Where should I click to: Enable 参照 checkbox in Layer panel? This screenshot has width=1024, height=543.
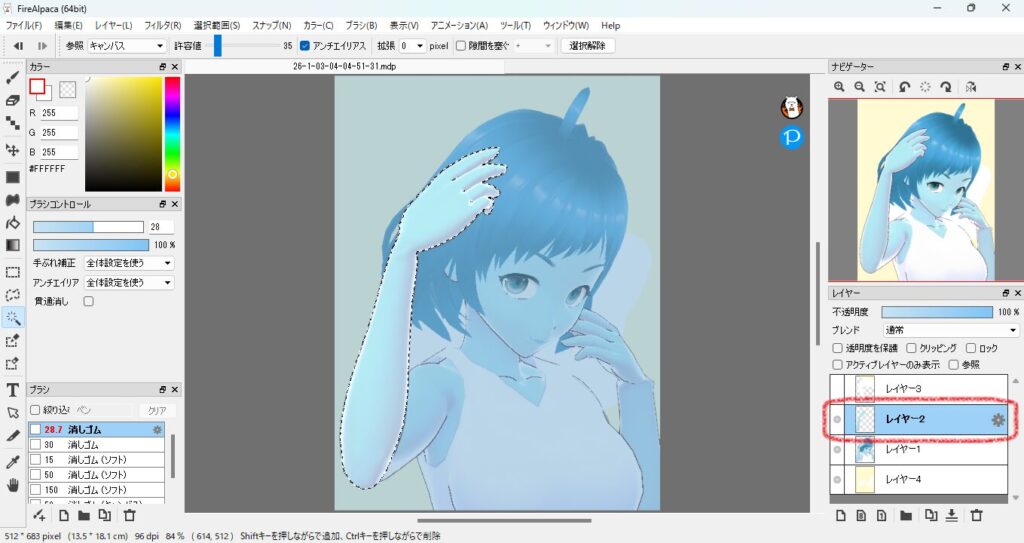(953, 365)
